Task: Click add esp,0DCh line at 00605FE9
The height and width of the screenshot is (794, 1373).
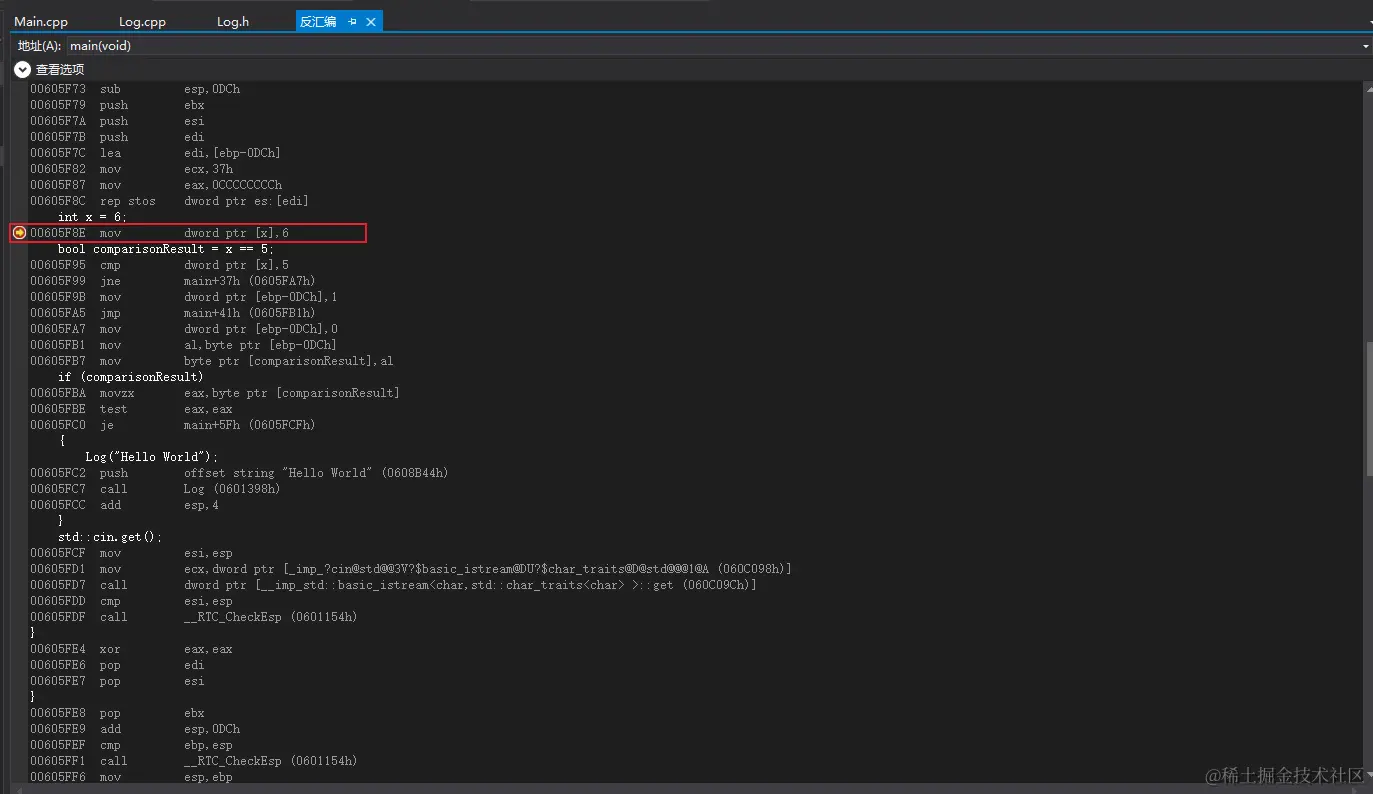Action: (135, 729)
